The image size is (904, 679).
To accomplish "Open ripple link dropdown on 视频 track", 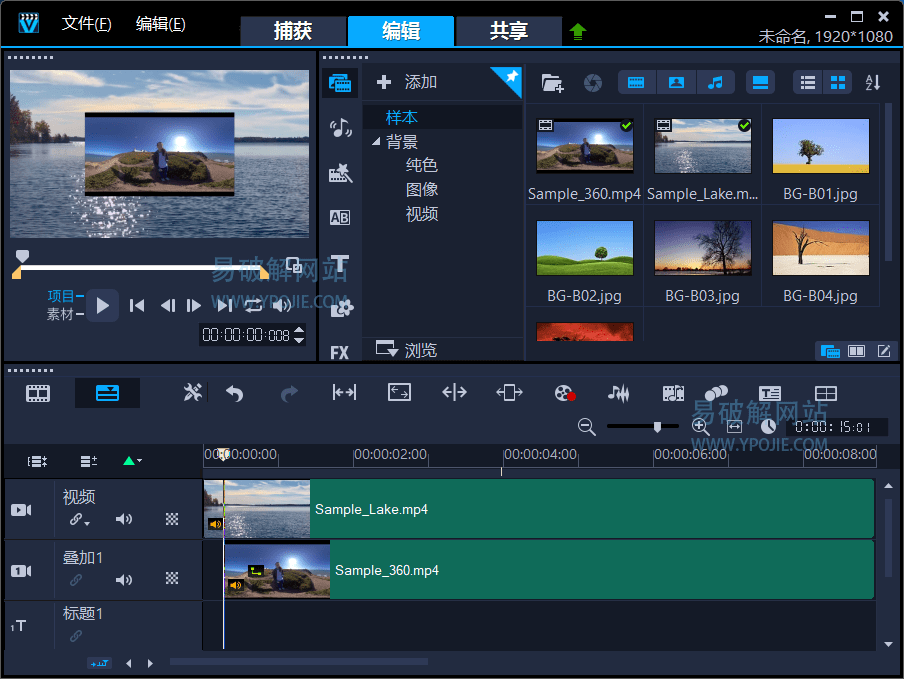I will click(x=79, y=520).
